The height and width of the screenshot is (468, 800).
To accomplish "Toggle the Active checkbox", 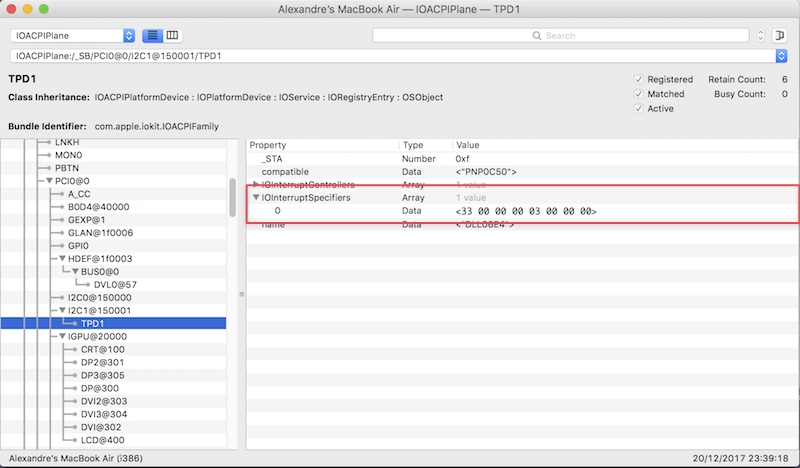I will click(639, 109).
